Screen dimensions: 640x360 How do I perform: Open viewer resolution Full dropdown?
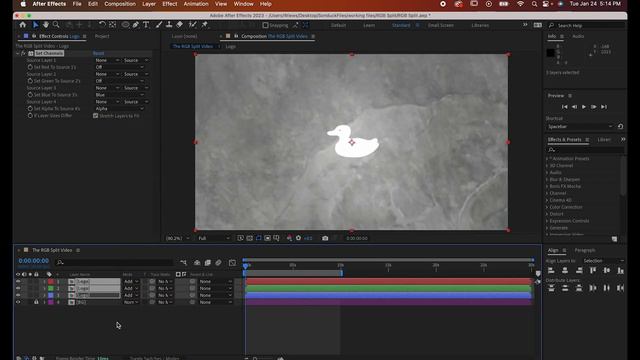coord(214,238)
